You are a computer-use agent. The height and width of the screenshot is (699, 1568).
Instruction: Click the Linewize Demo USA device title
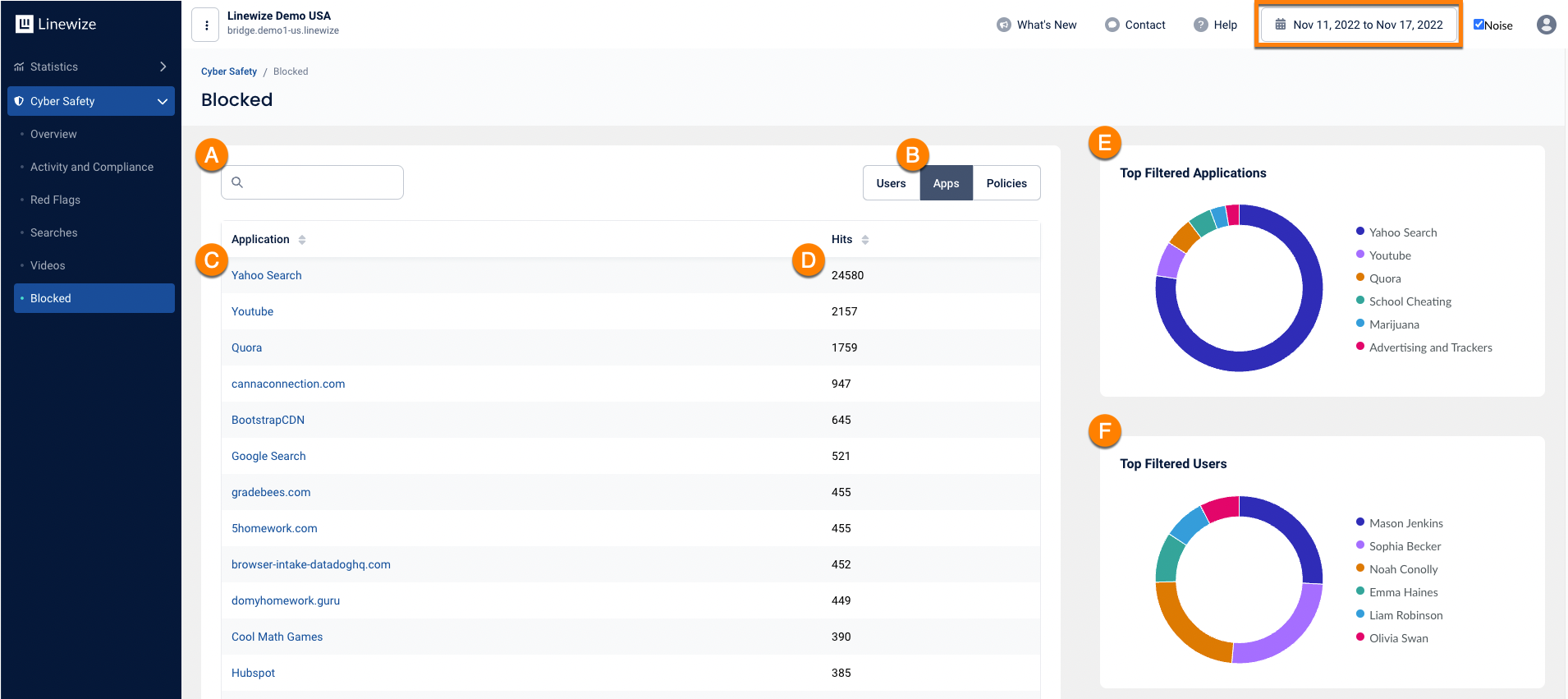(x=279, y=16)
